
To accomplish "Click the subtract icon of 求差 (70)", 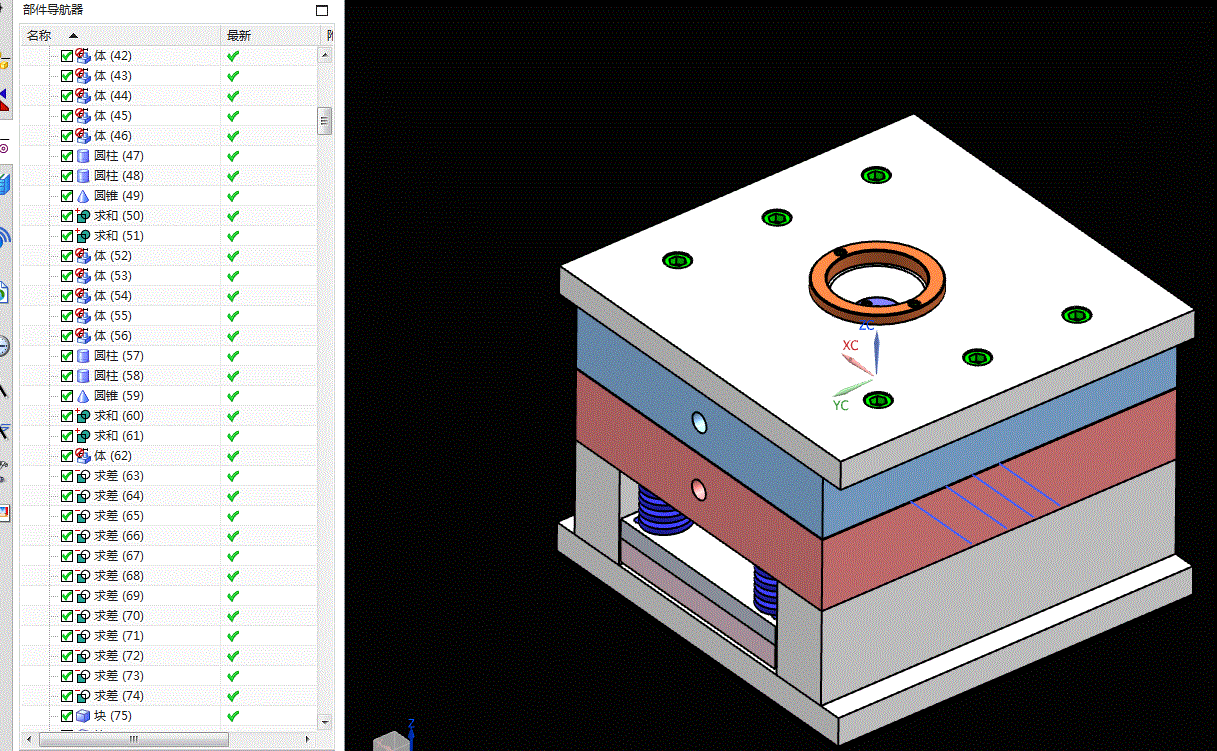I will coord(83,616).
